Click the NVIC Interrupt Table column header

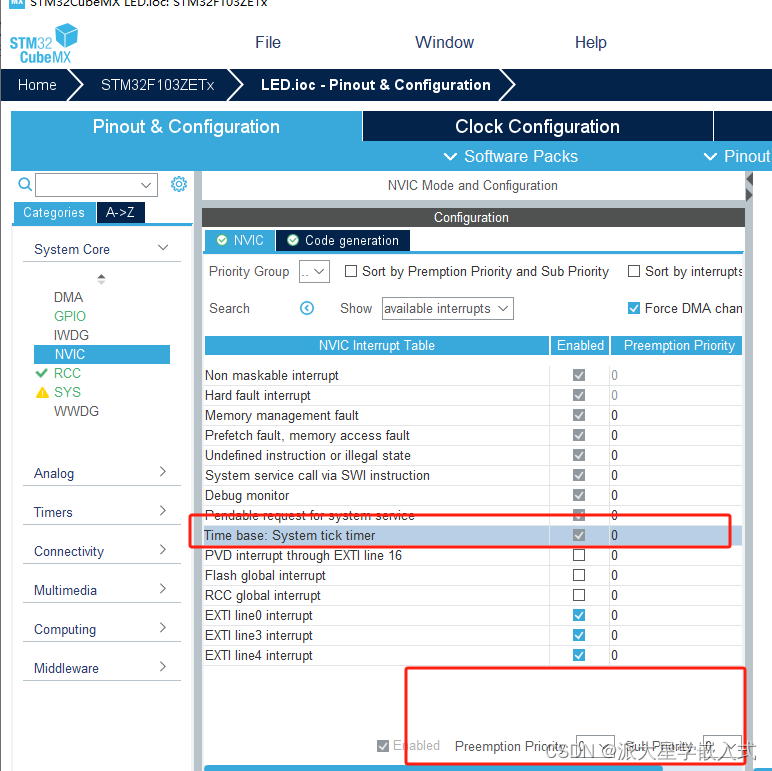click(377, 346)
